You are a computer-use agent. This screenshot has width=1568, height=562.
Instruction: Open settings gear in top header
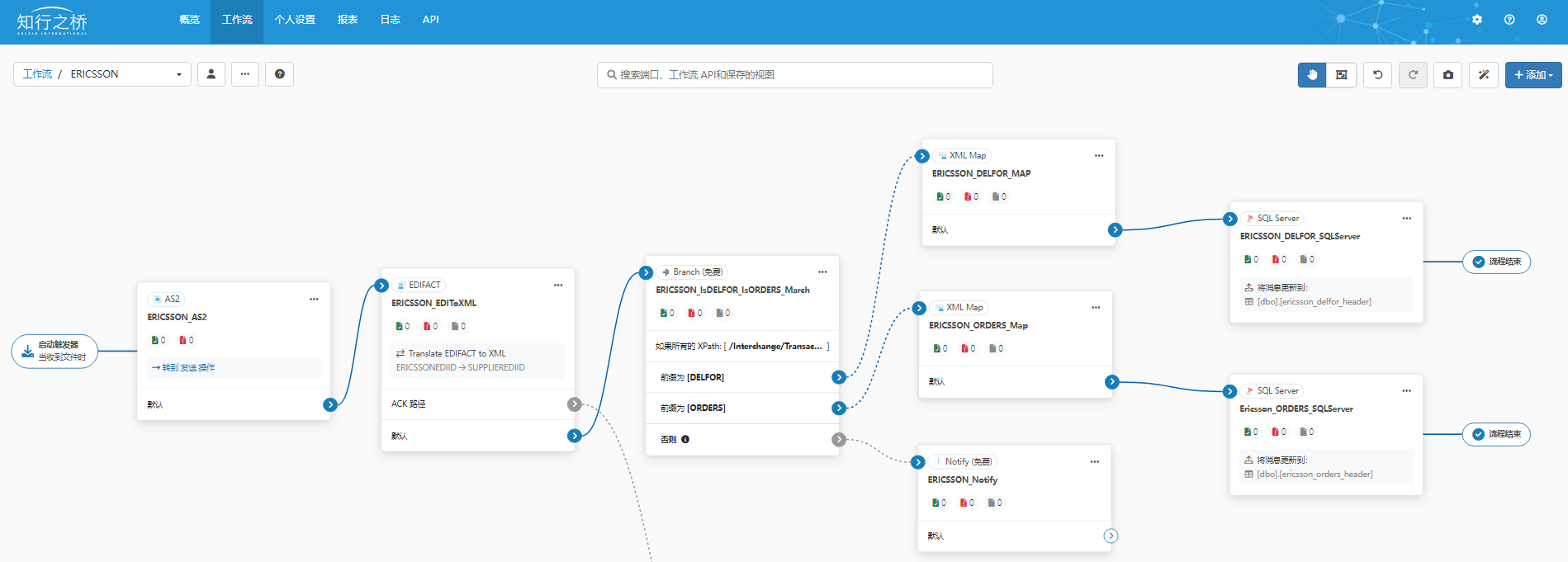click(x=1477, y=20)
